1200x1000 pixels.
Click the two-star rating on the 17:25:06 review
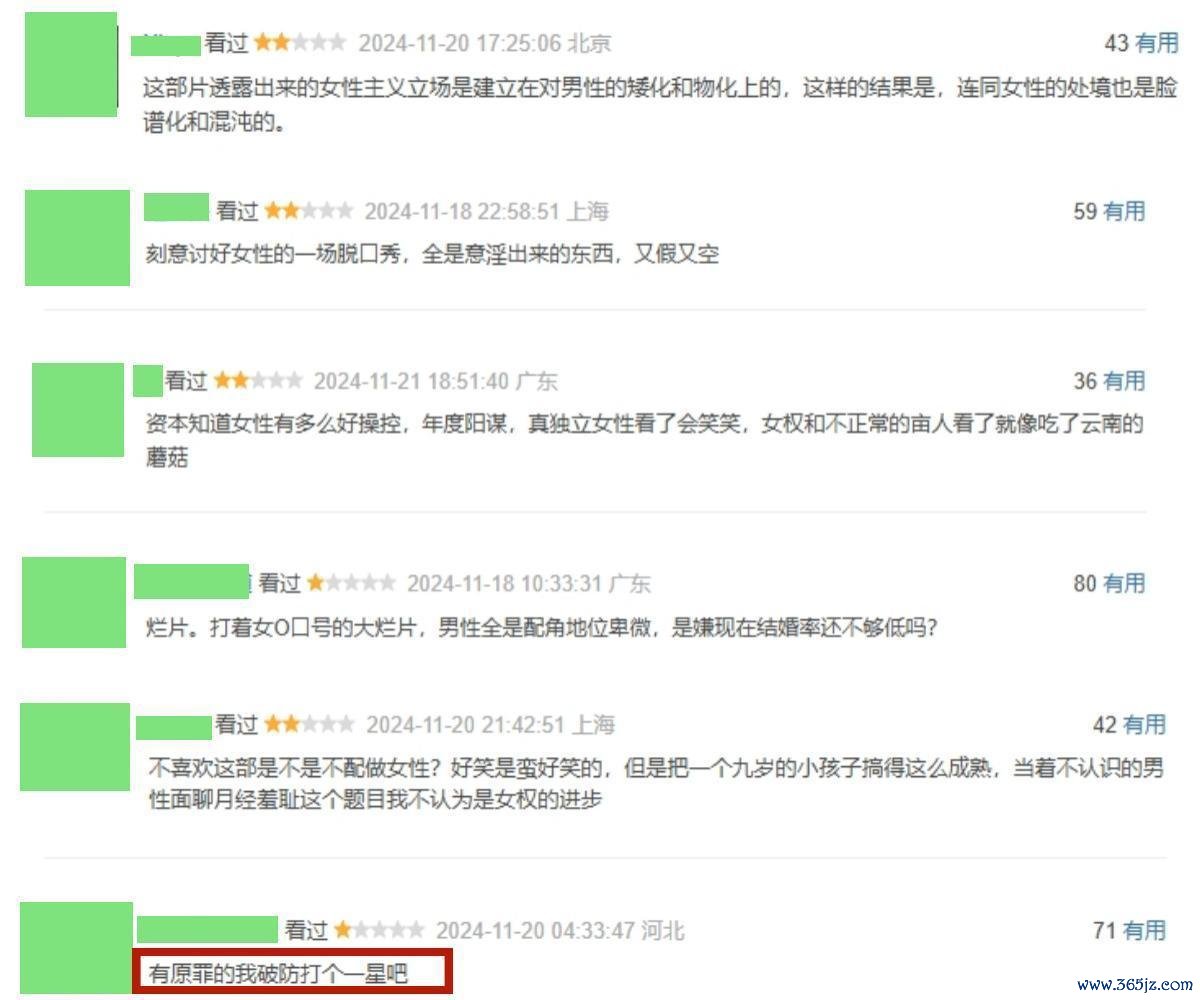(x=299, y=43)
